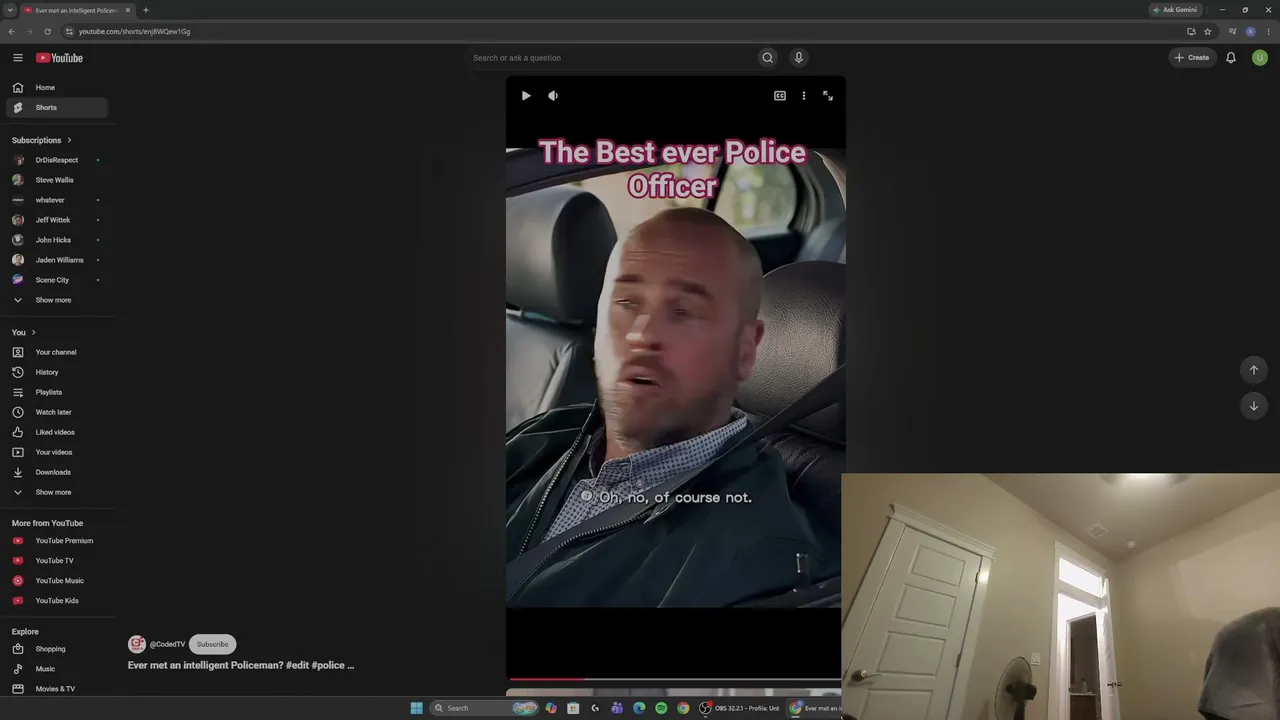Open the Steve Wallis subscription
This screenshot has height=720, width=1280.
click(x=57, y=180)
